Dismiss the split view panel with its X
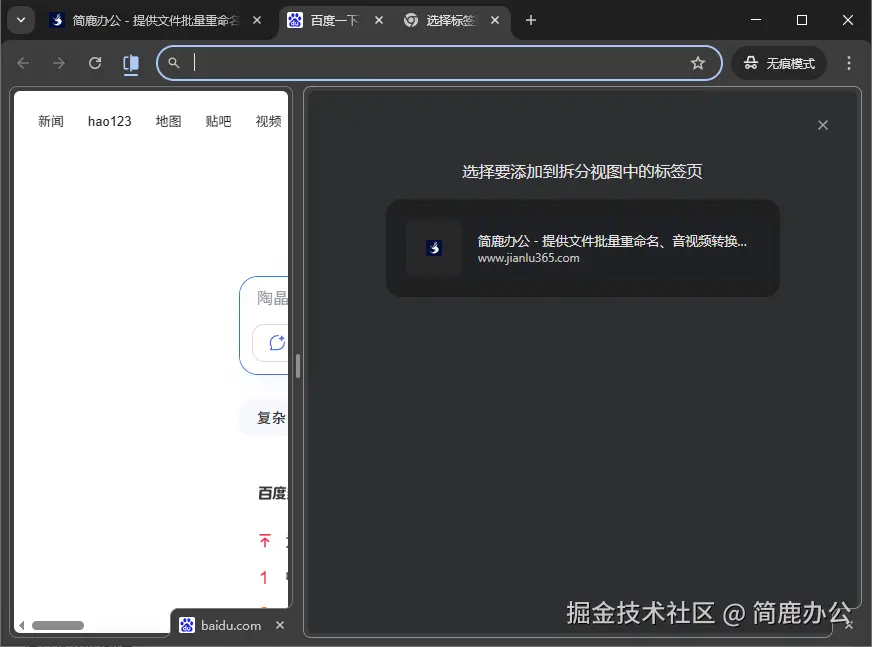This screenshot has width=872, height=647. tap(823, 125)
